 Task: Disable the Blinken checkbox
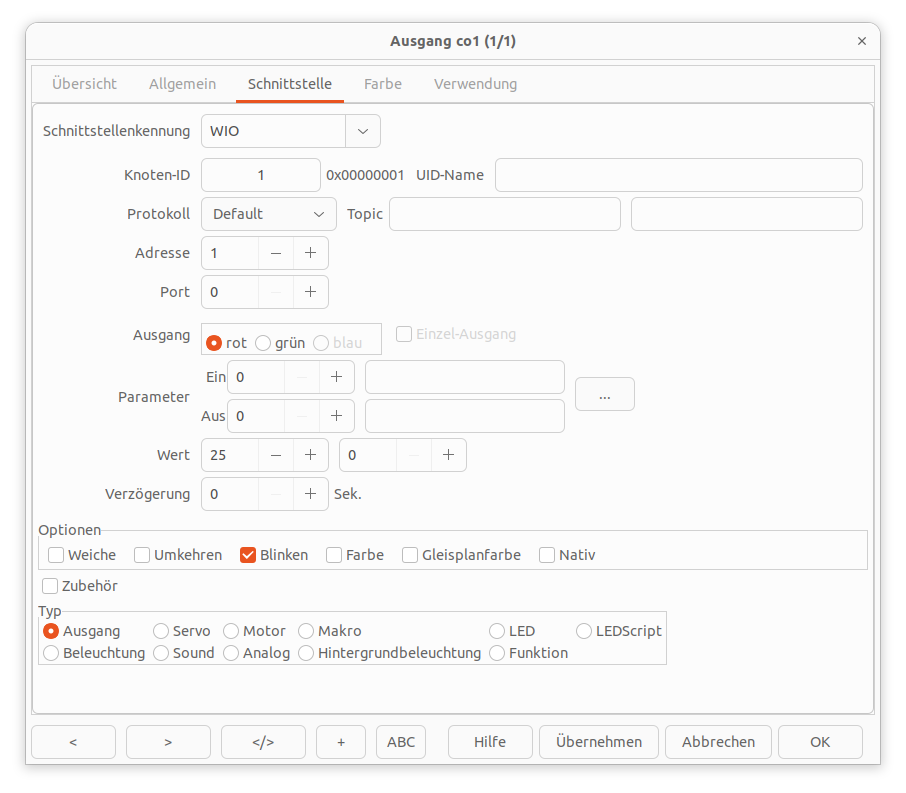249,555
